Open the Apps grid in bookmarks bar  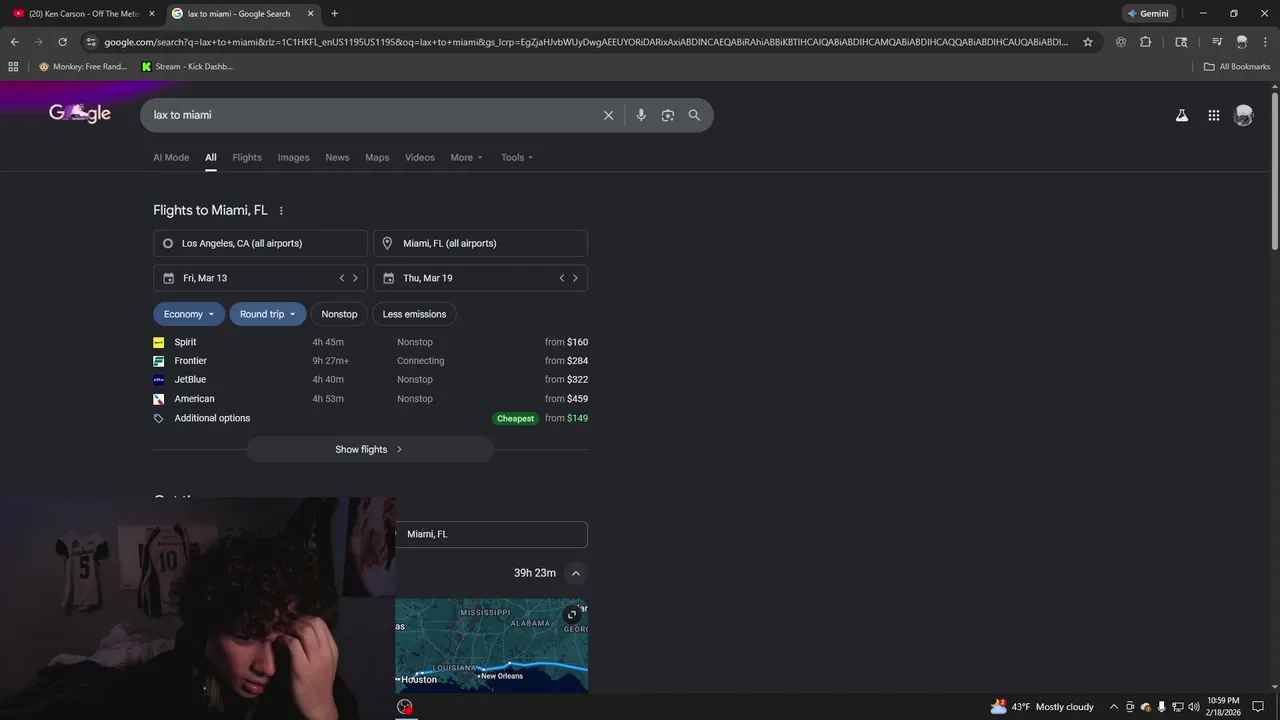tap(13, 67)
